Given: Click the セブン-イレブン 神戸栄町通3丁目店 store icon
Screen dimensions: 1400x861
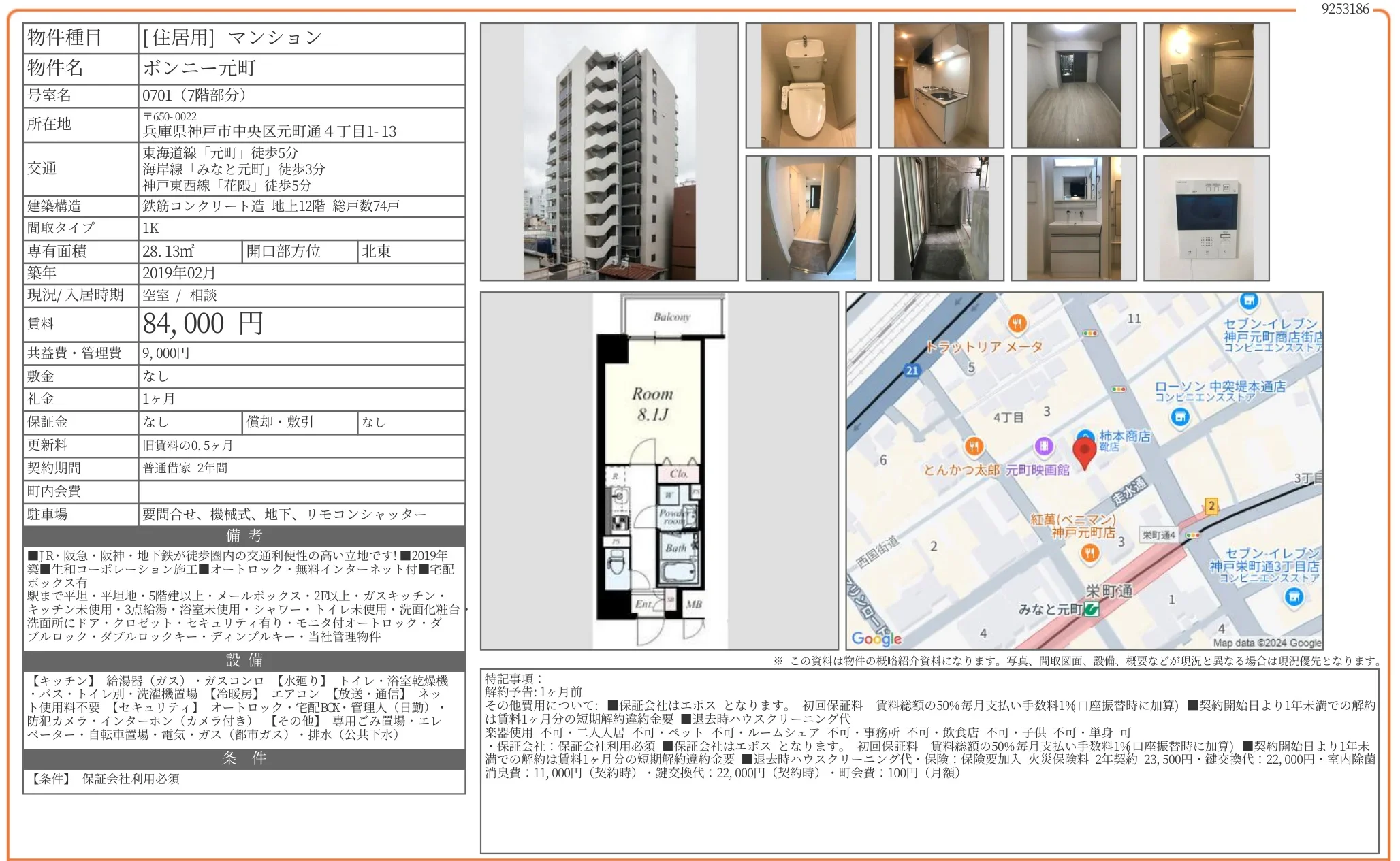Looking at the screenshot, I should pos(1293,596).
